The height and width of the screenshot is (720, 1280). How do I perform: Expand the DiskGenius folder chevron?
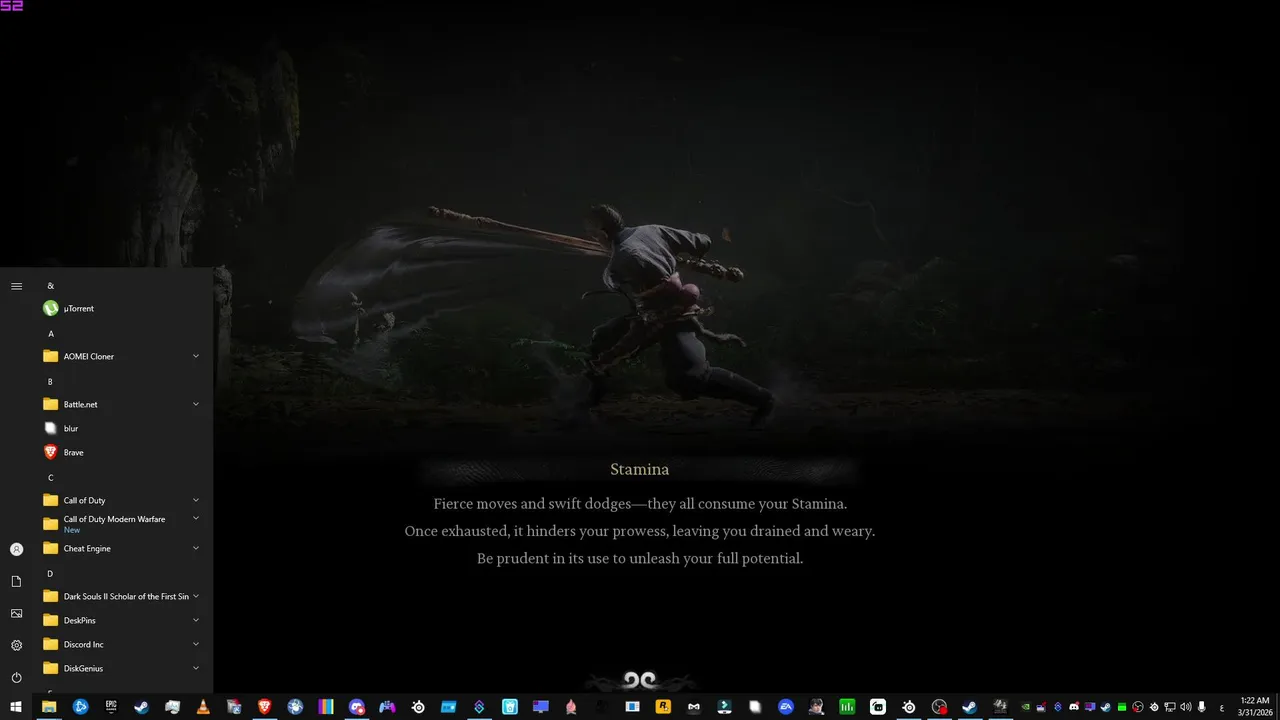tap(196, 668)
